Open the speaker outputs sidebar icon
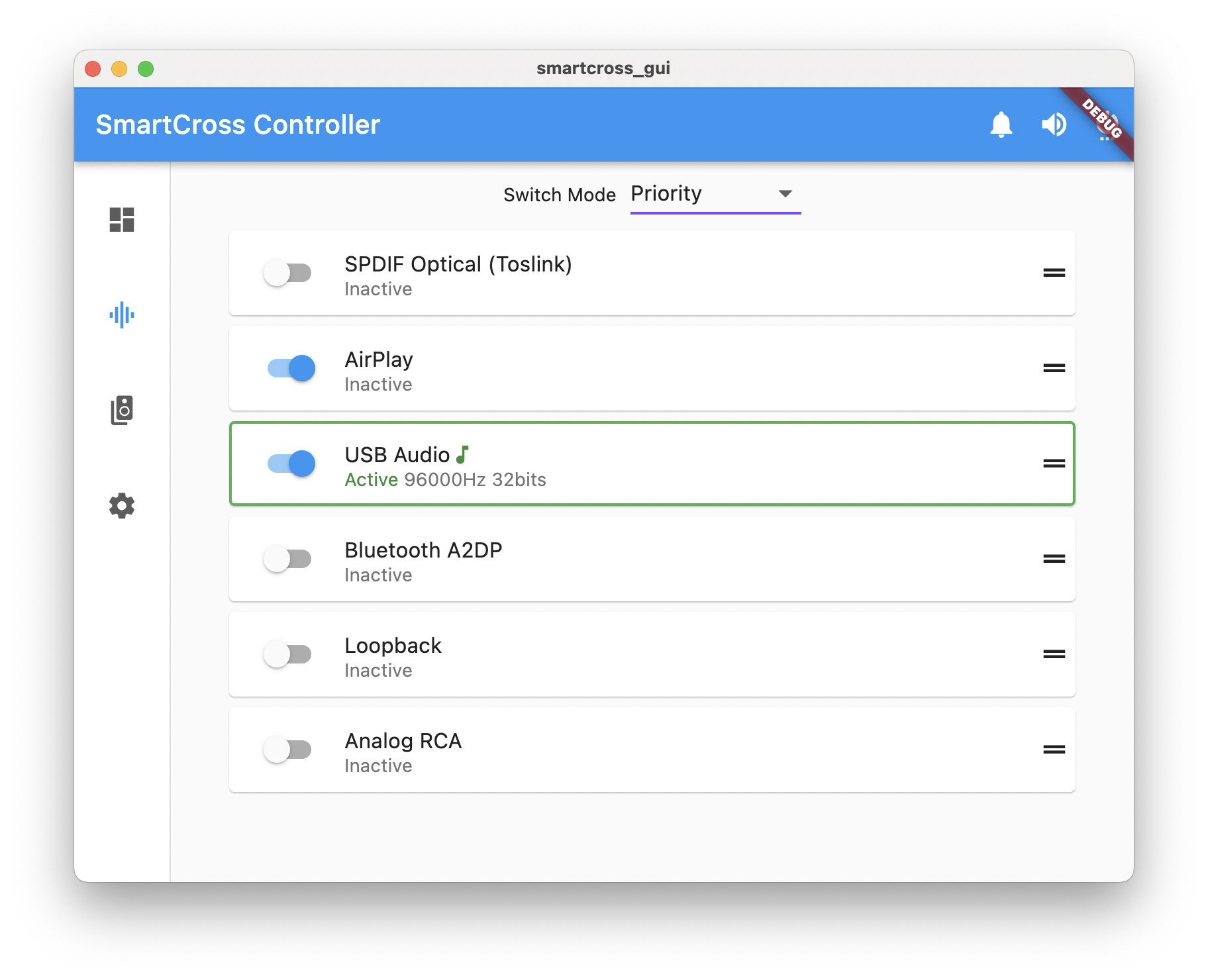The width and height of the screenshot is (1208, 980). (122, 411)
